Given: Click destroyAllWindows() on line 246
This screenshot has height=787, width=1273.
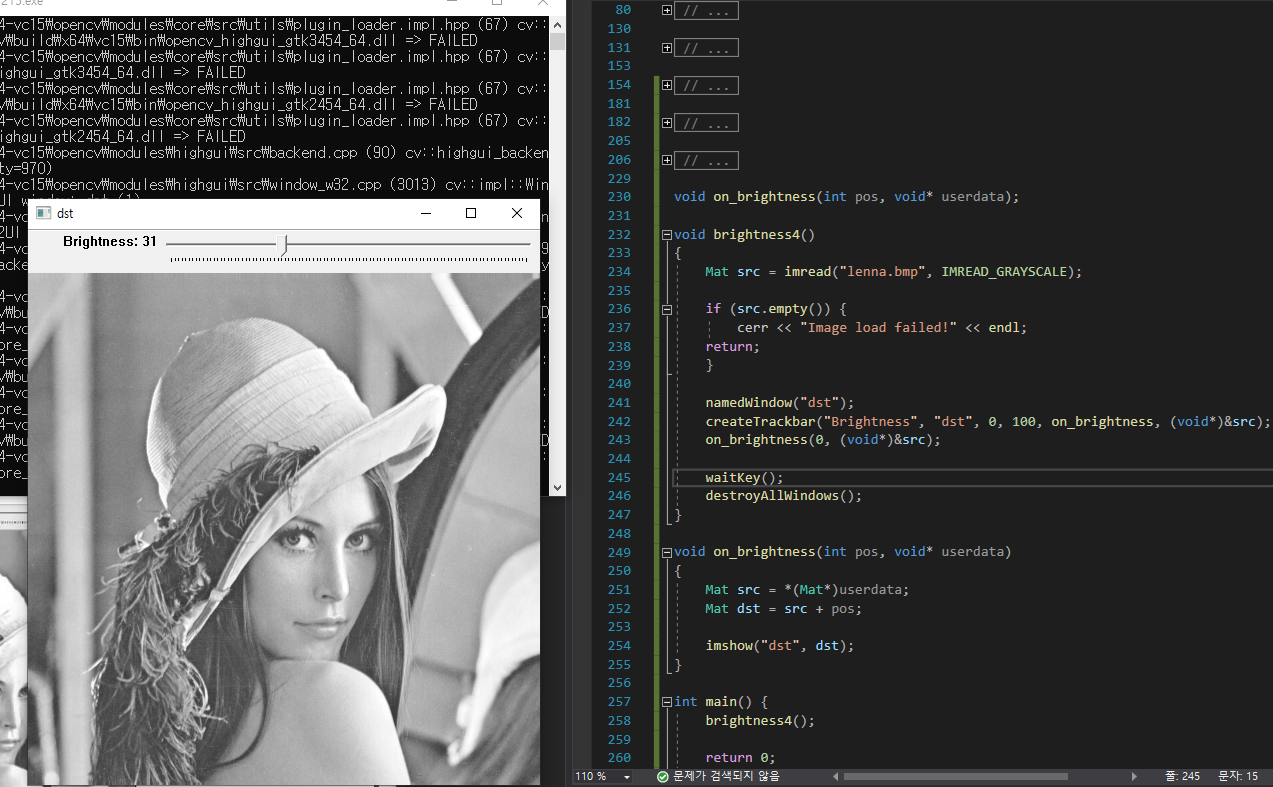Looking at the screenshot, I should click(783, 496).
